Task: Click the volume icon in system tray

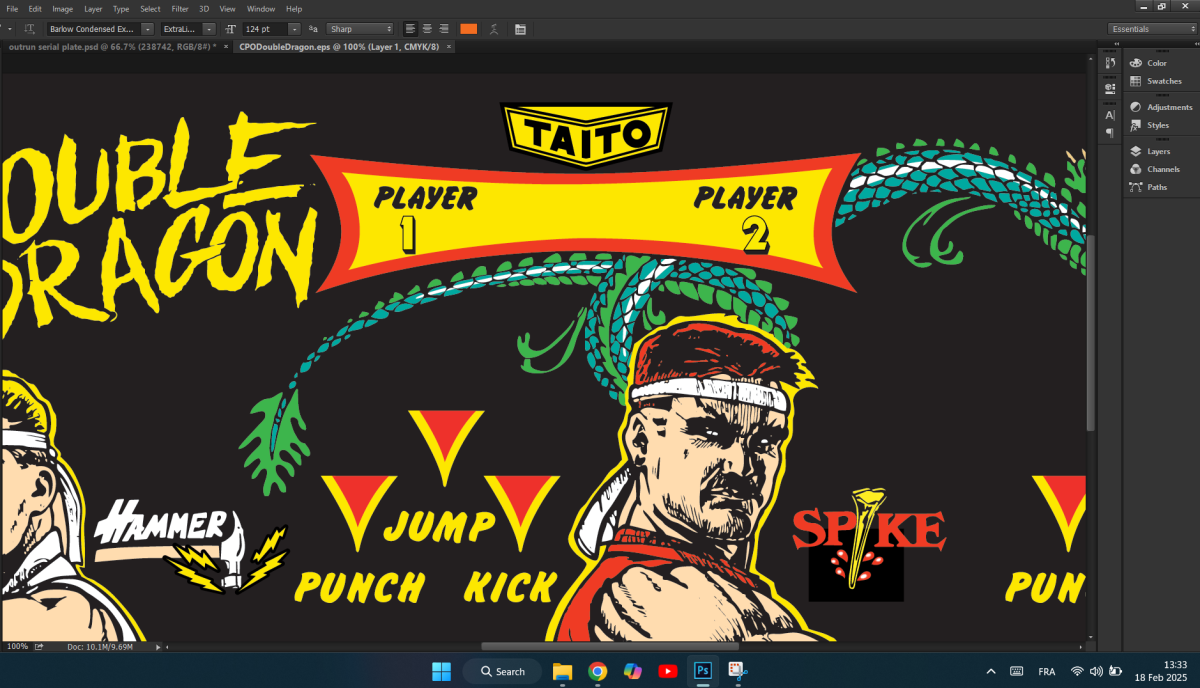Action: pyautogui.click(x=1097, y=671)
